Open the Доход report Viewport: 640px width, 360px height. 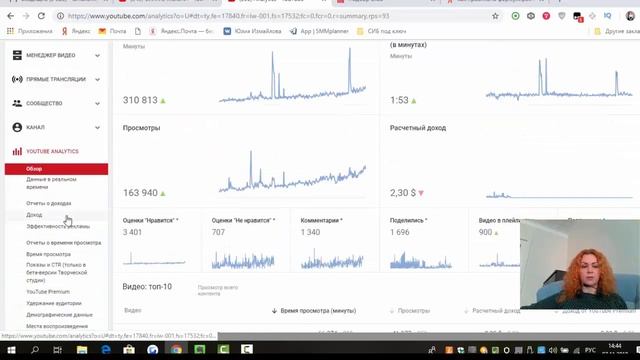34,215
